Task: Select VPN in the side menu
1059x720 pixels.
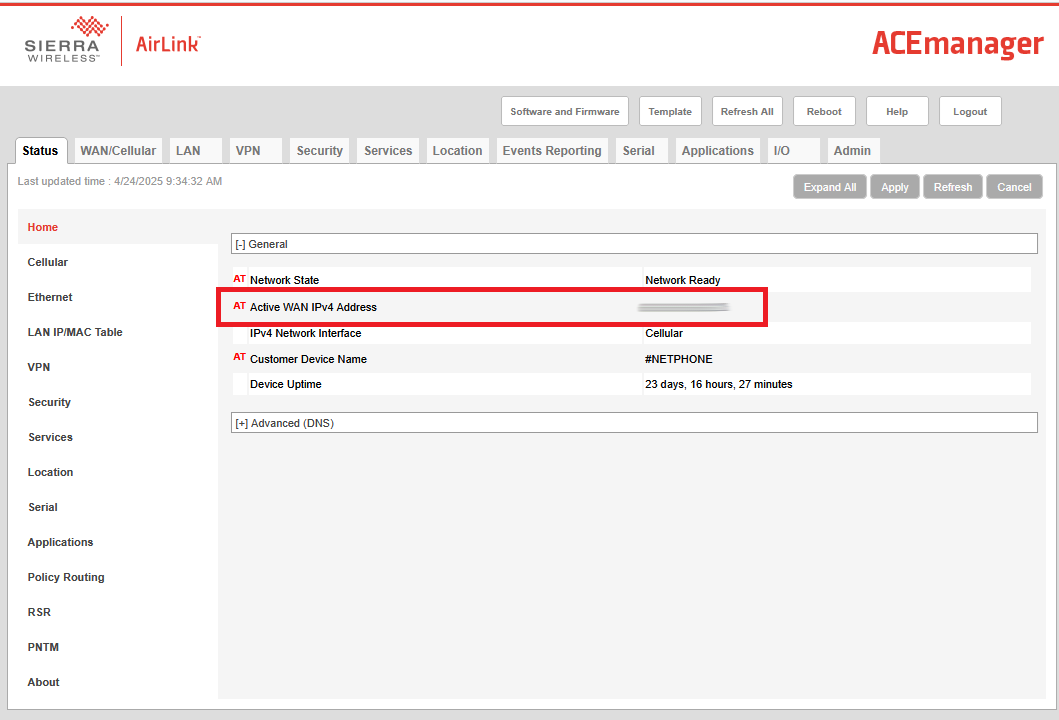Action: coord(38,367)
